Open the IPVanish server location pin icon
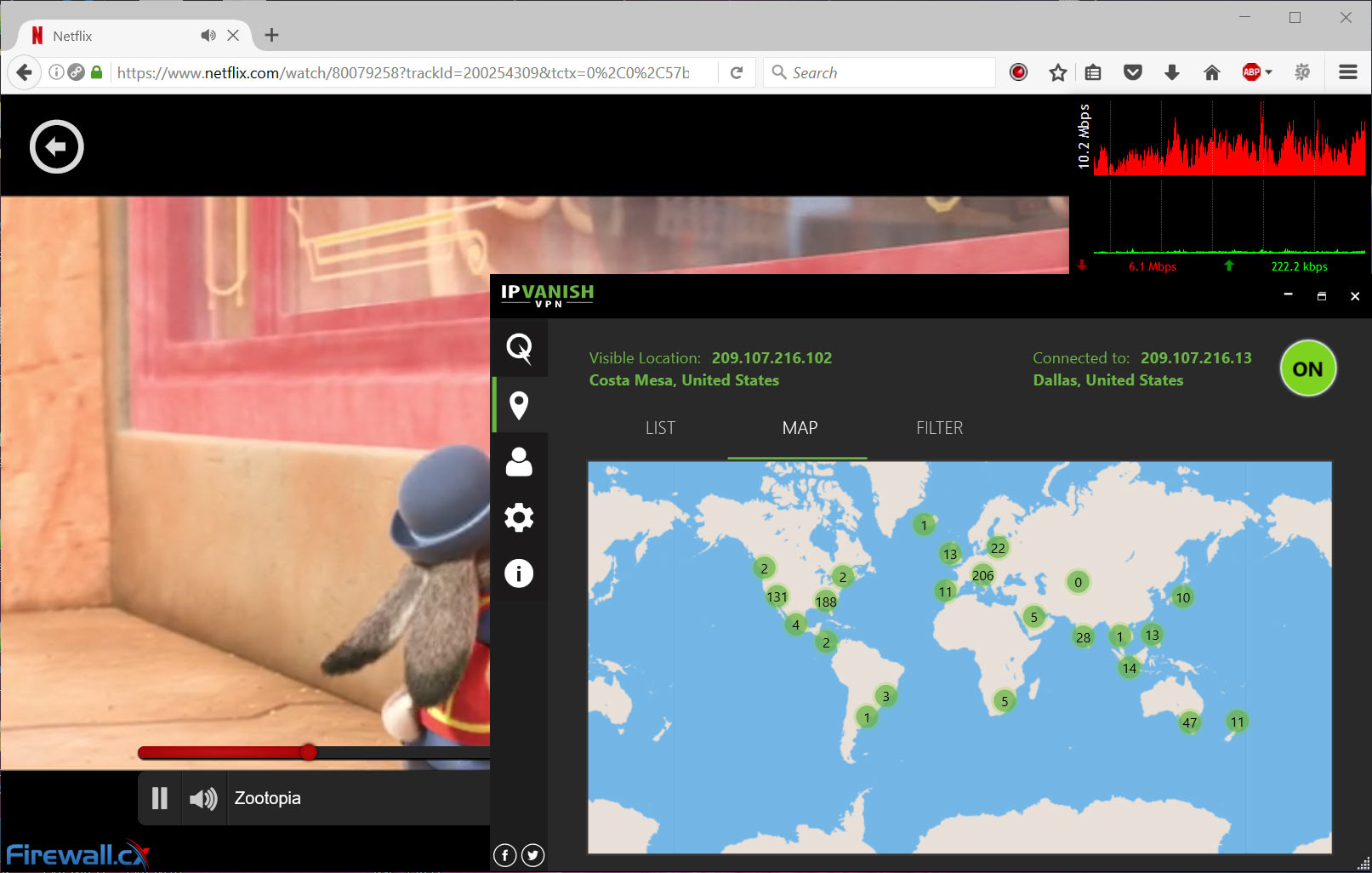This screenshot has height=873, width=1372. tap(519, 405)
